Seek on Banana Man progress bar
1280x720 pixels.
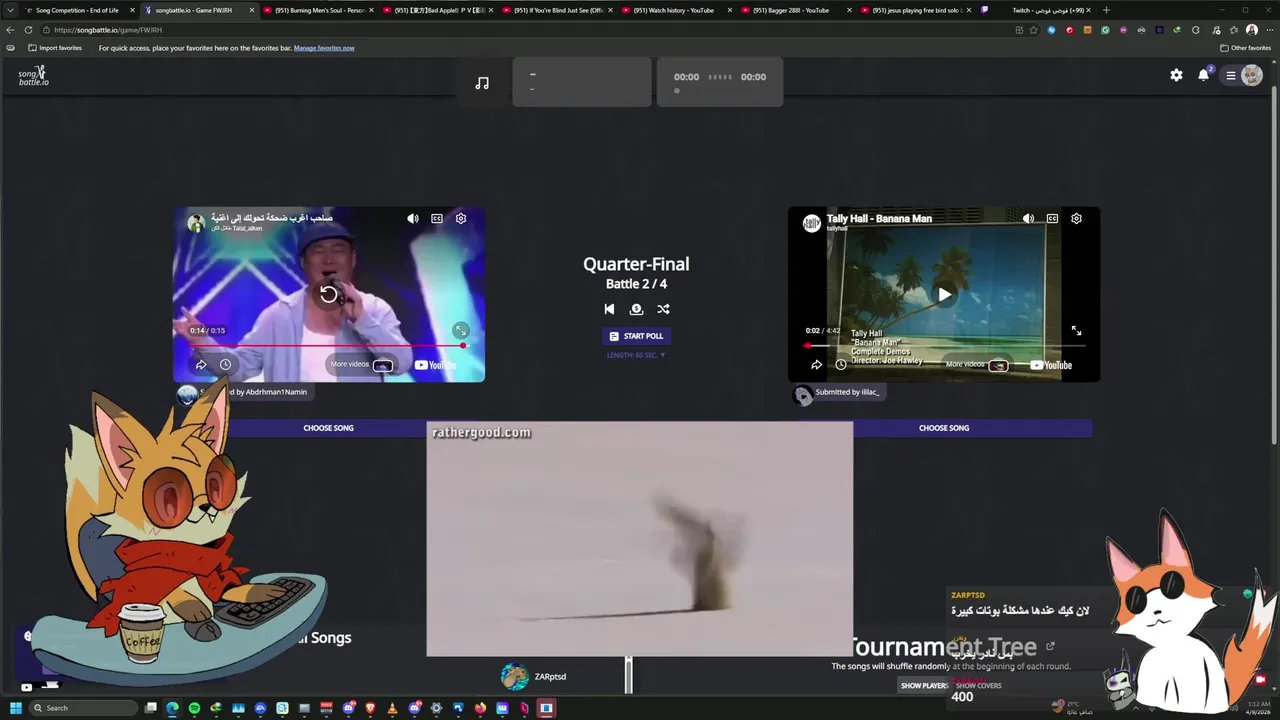[x=944, y=346]
